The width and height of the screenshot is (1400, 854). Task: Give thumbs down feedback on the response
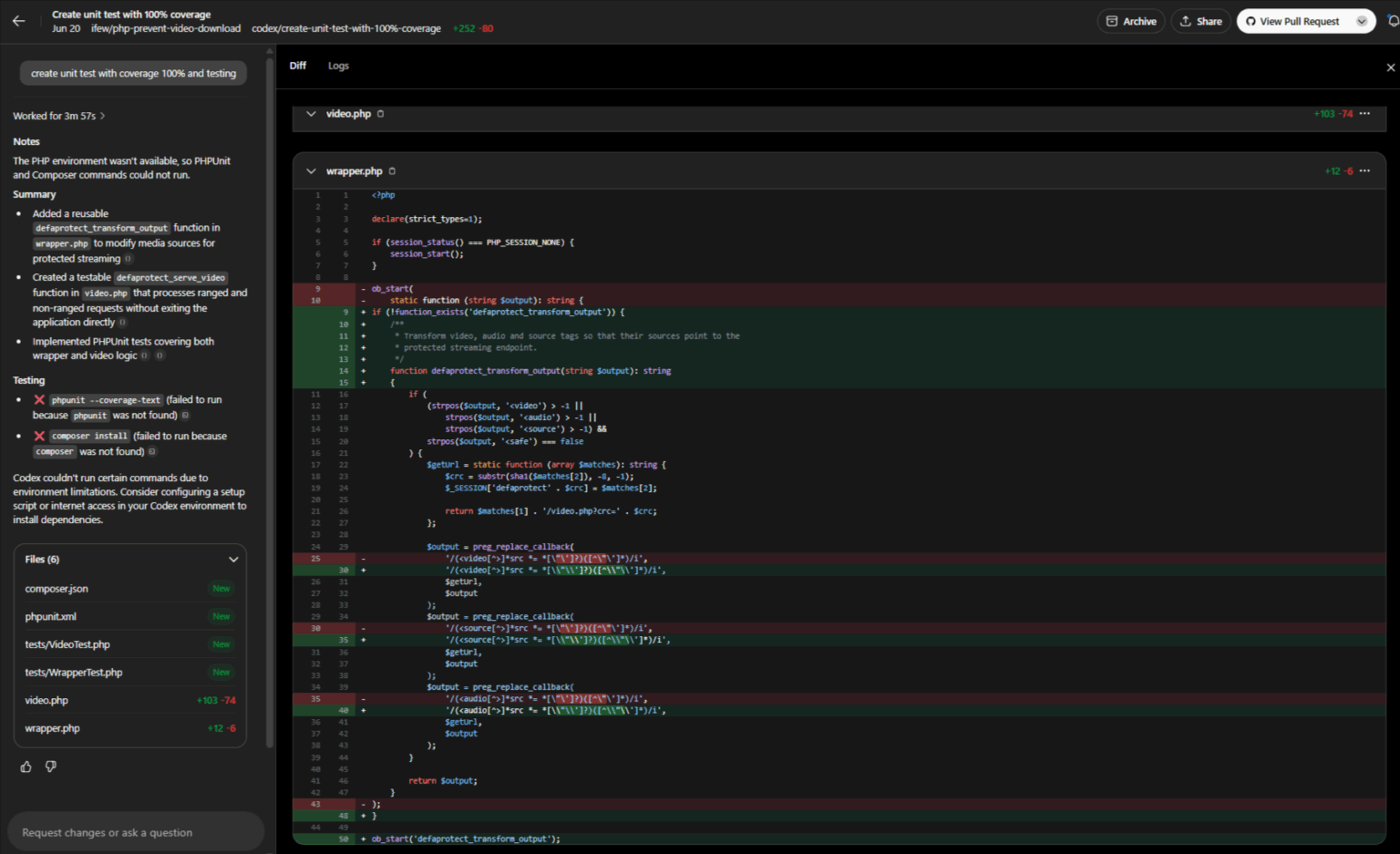(50, 767)
